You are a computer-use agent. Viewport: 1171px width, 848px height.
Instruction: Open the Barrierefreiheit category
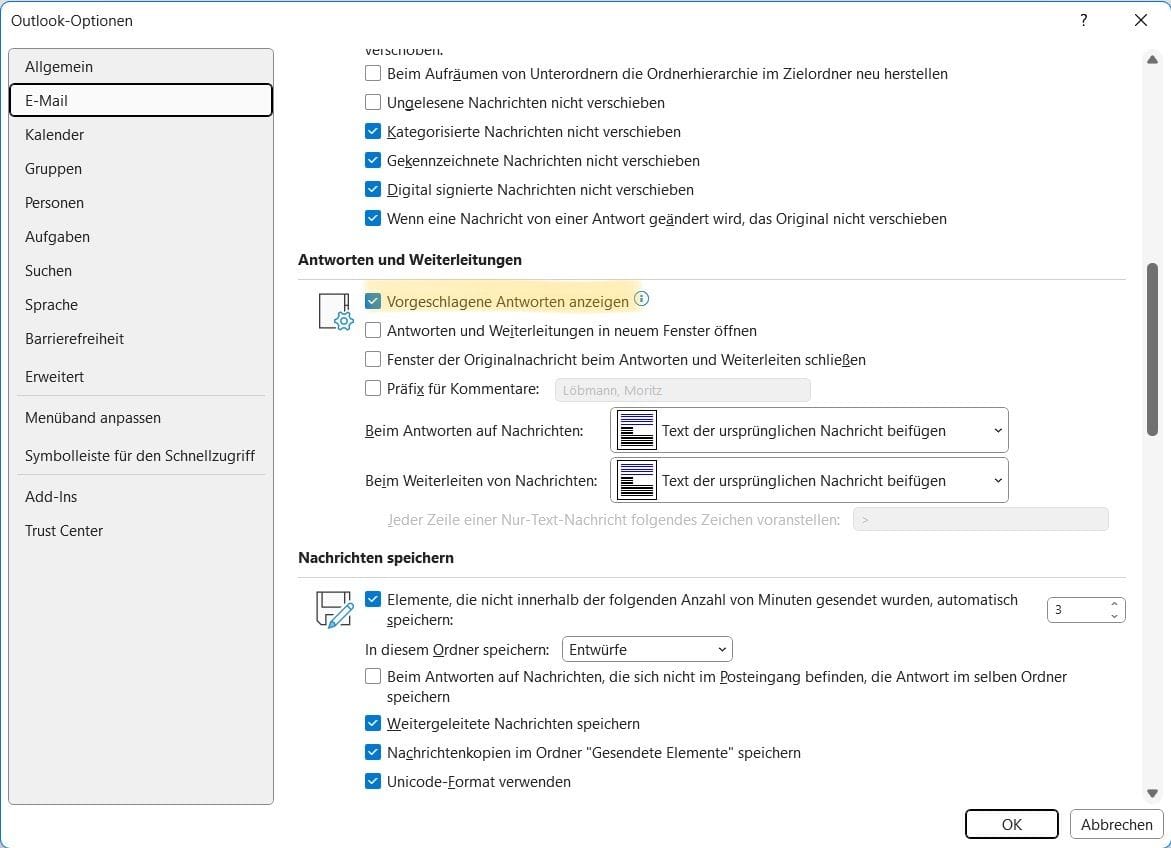(x=140, y=338)
